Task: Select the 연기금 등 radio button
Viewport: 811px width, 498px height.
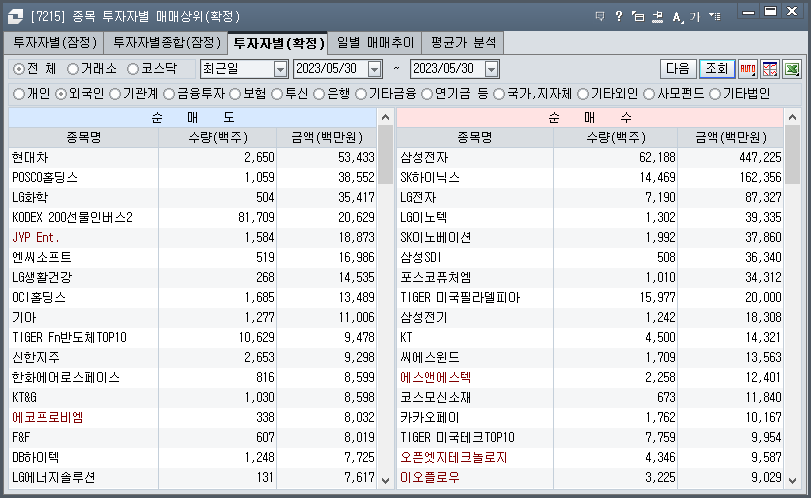Action: [427, 94]
